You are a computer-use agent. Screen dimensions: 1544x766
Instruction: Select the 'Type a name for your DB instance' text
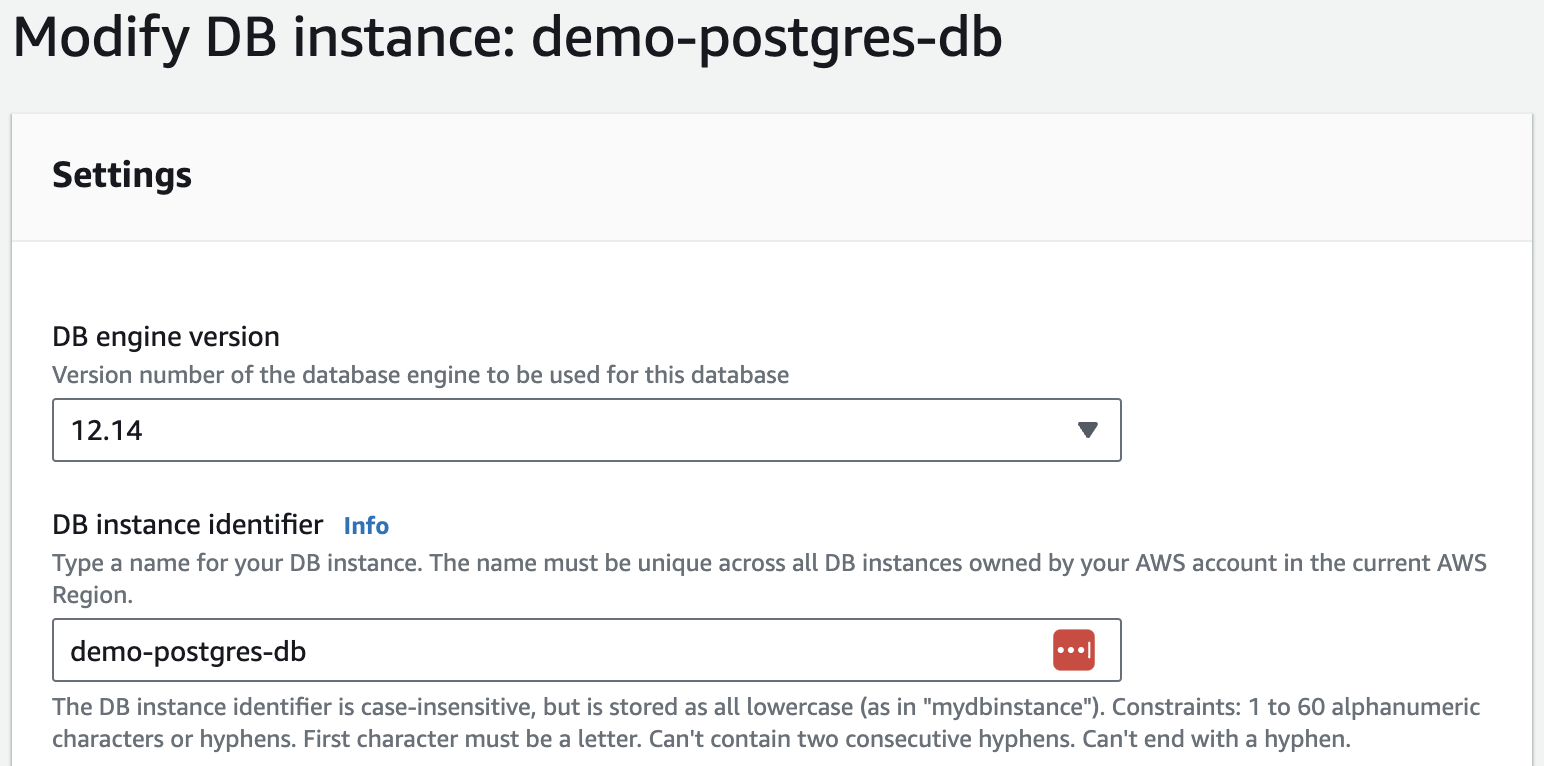(769, 578)
